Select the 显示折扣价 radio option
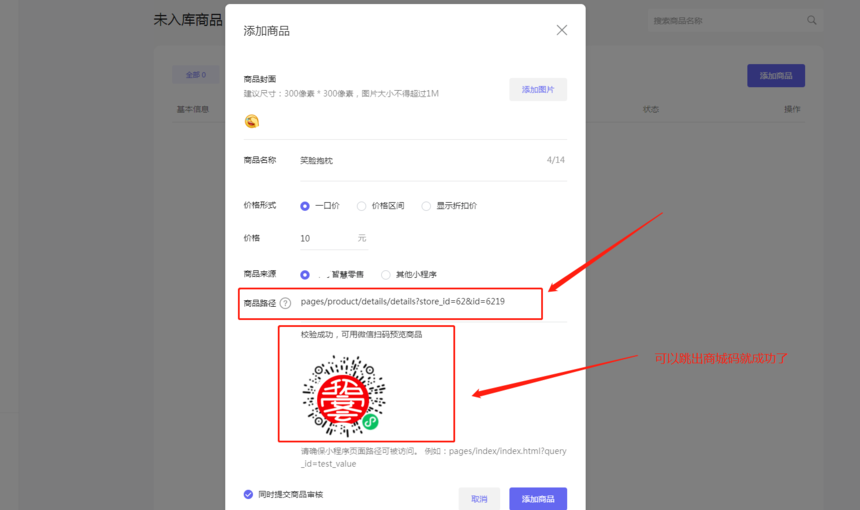860x510 pixels. (426, 206)
